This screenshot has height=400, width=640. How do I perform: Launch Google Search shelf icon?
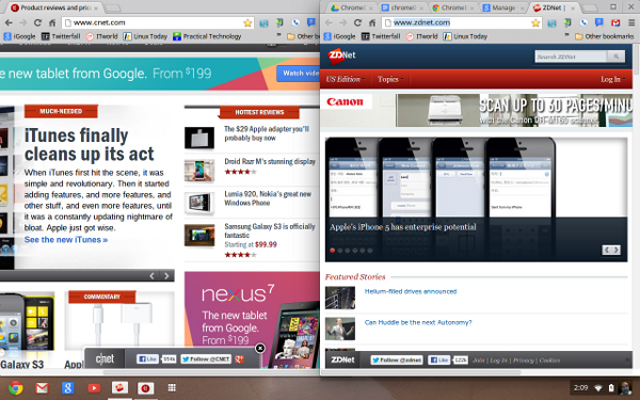[68, 388]
